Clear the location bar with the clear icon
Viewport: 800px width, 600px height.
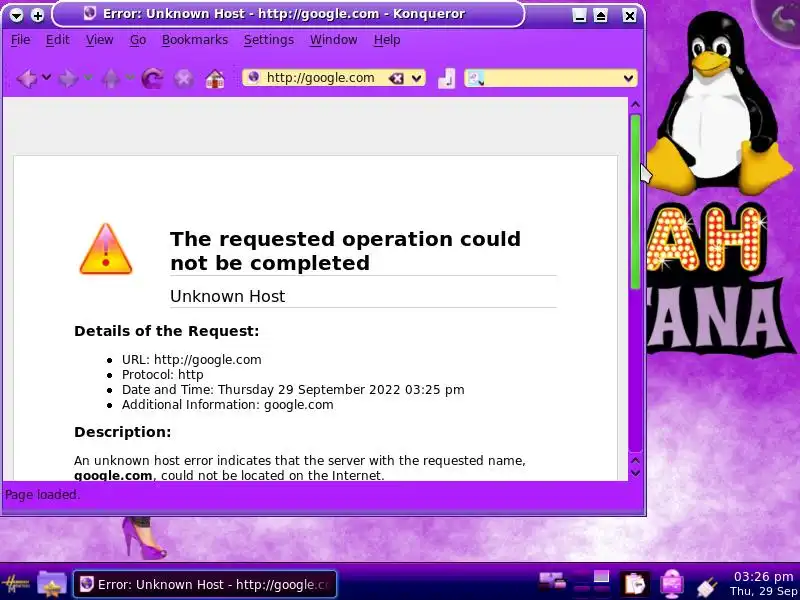[396, 78]
